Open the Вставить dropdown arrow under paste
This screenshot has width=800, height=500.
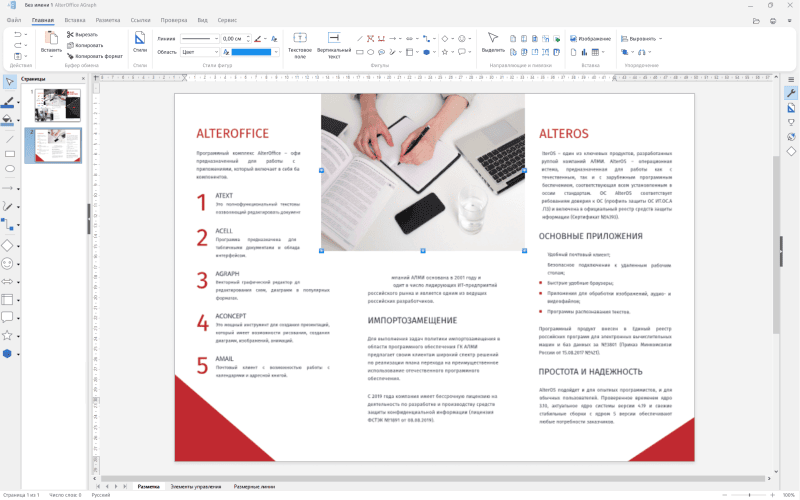(51, 56)
